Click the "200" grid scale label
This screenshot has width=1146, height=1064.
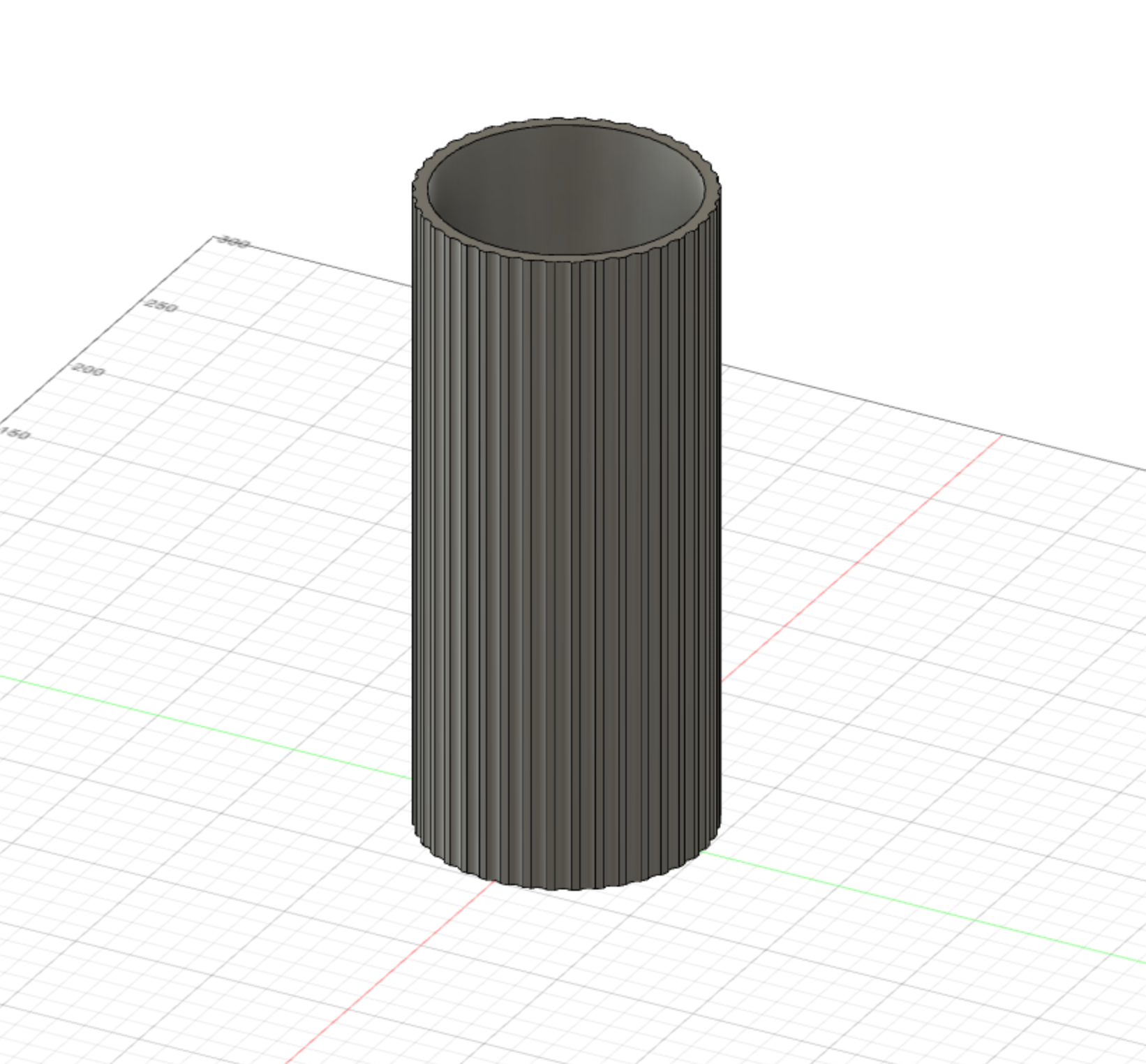point(89,369)
